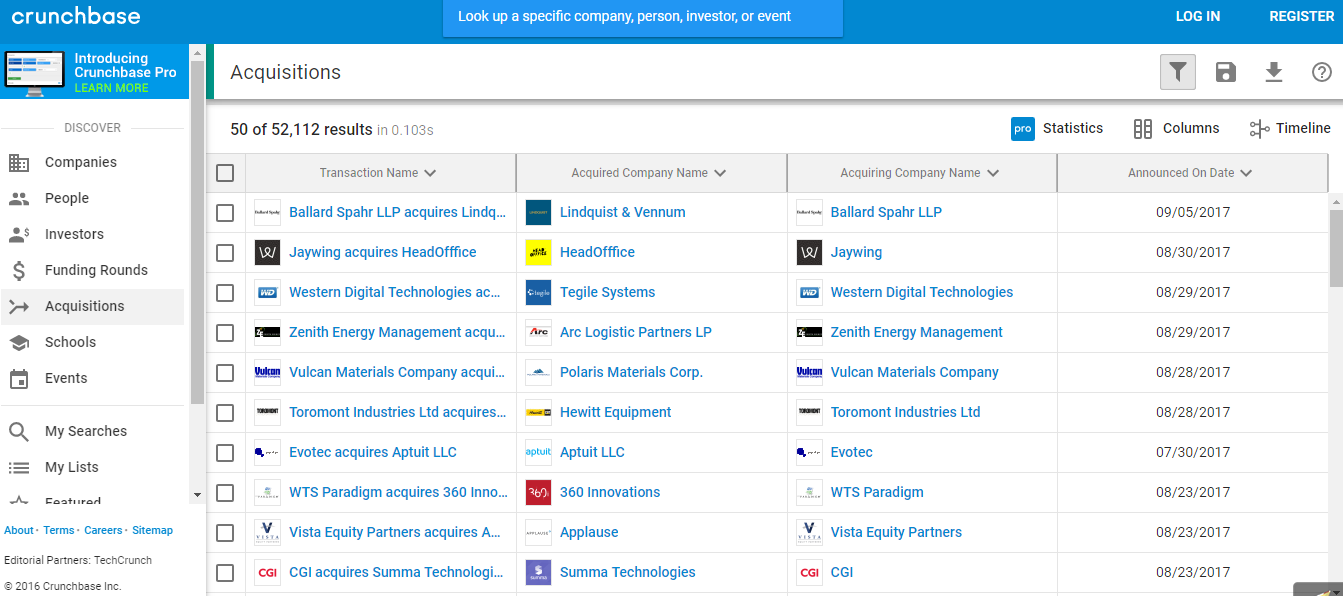This screenshot has height=596, width=1343.
Task: Click the Schools graduation cap icon
Action: point(19,342)
